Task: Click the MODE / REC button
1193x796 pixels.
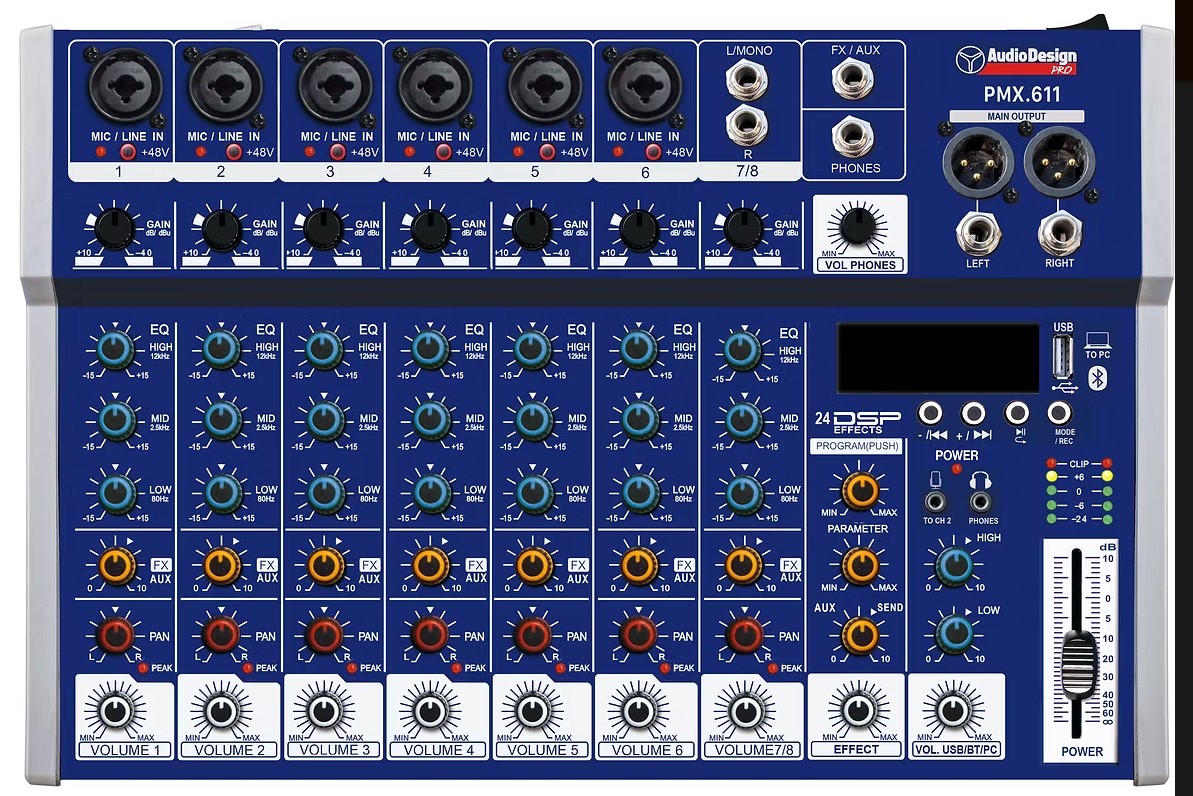Action: pyautogui.click(x=1059, y=412)
